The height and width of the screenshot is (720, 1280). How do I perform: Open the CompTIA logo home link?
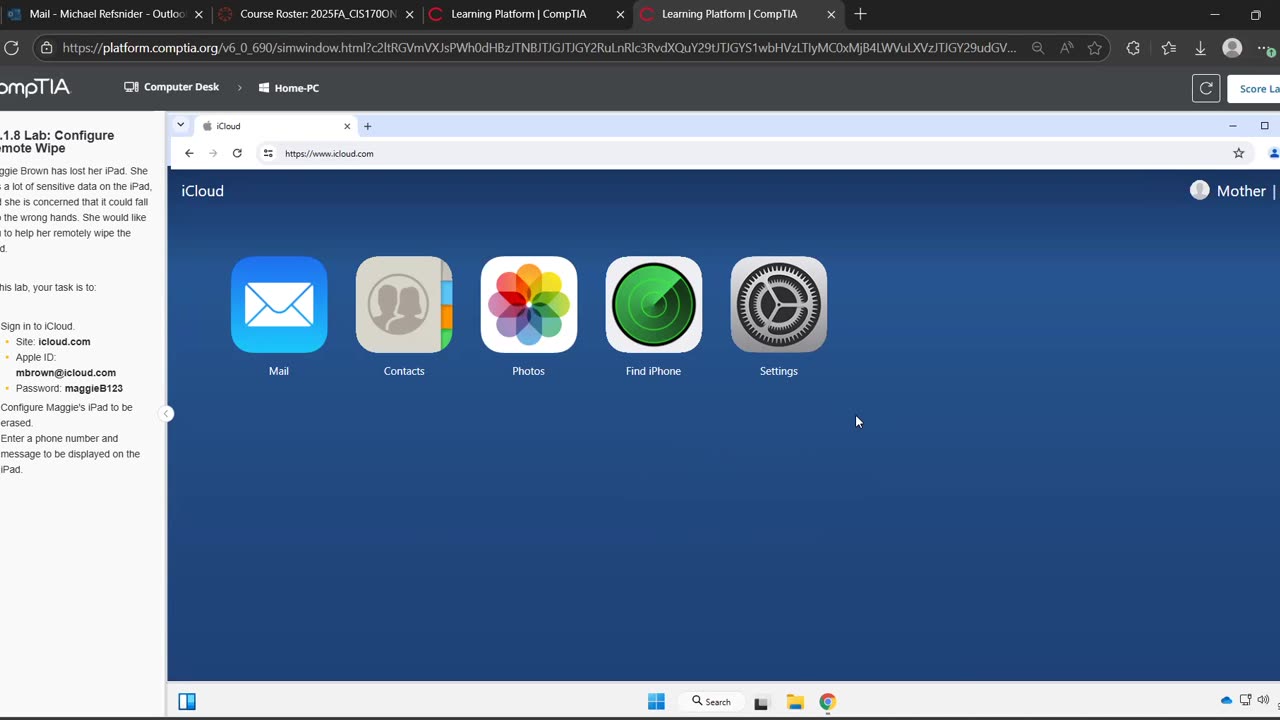point(35,88)
